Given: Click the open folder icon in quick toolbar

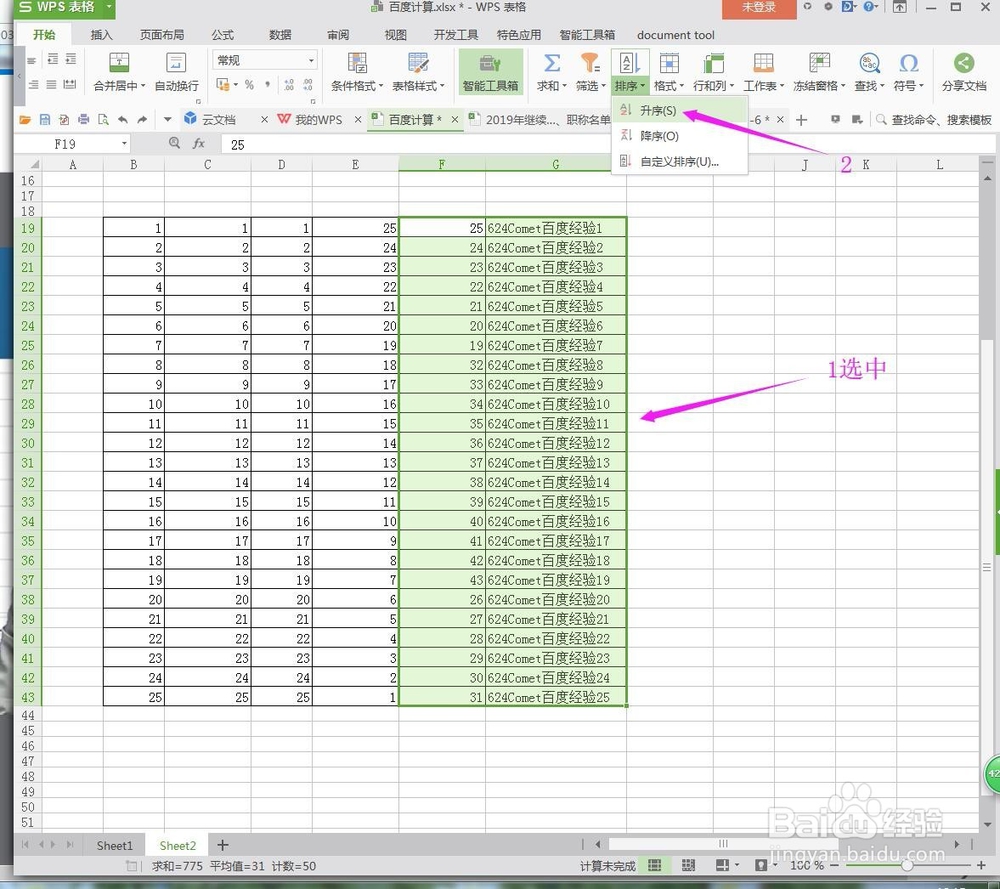Looking at the screenshot, I should pyautogui.click(x=25, y=119).
